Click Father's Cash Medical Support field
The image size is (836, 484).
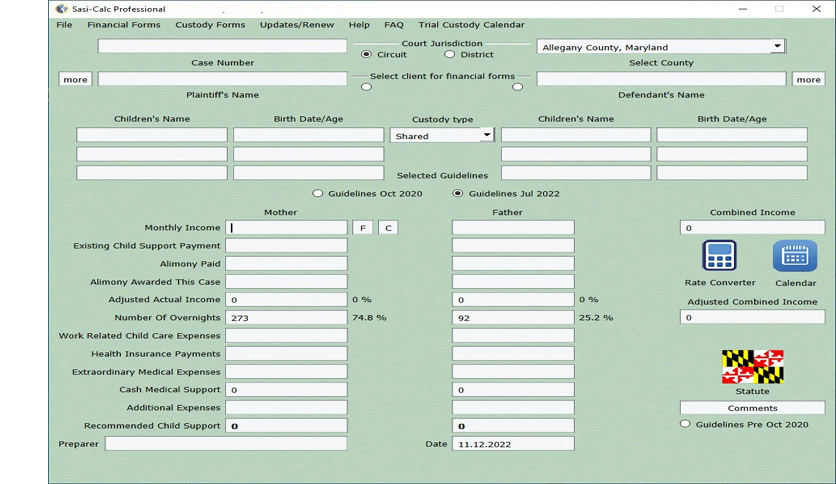[513, 390]
